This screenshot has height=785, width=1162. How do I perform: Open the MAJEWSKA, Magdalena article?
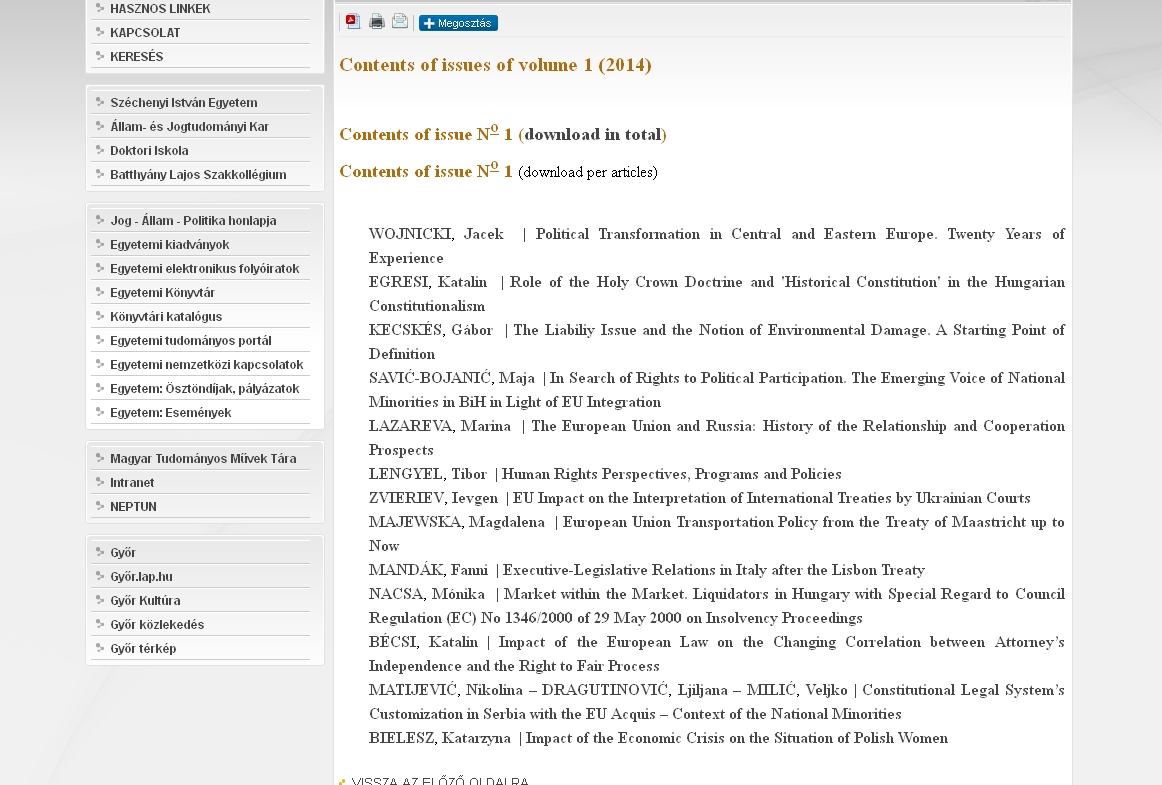pos(717,534)
